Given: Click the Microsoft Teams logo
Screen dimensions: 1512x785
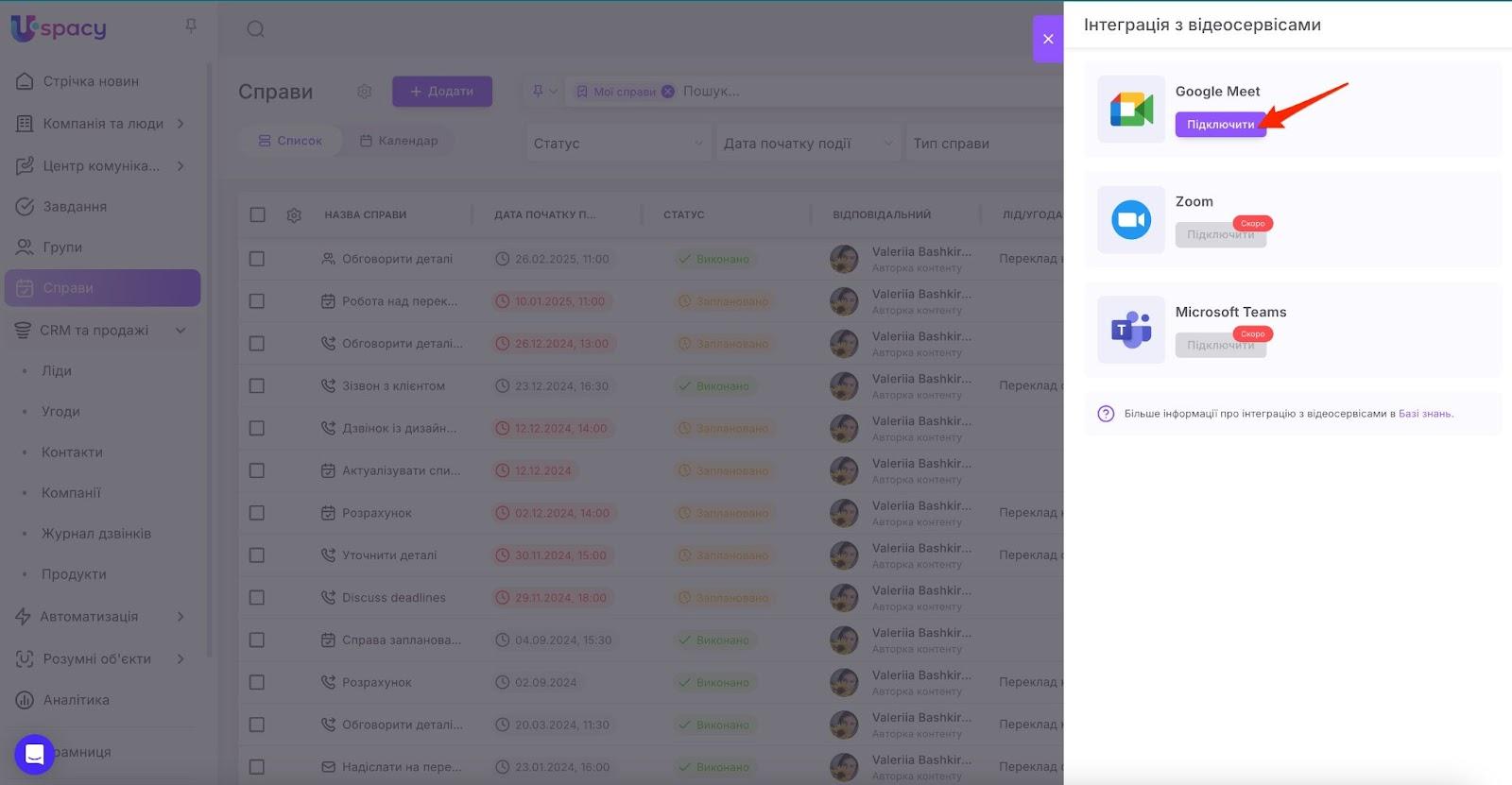Looking at the screenshot, I should coord(1131,330).
